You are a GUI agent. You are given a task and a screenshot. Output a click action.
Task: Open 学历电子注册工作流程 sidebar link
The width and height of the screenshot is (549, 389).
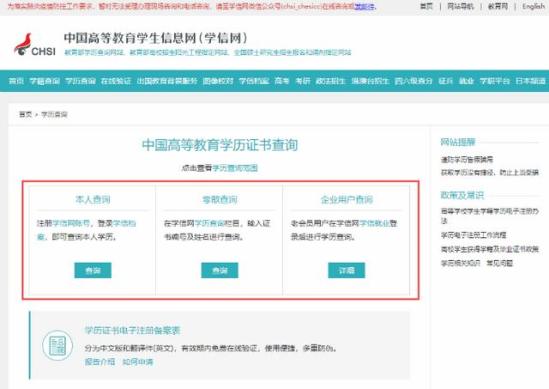click(473, 235)
